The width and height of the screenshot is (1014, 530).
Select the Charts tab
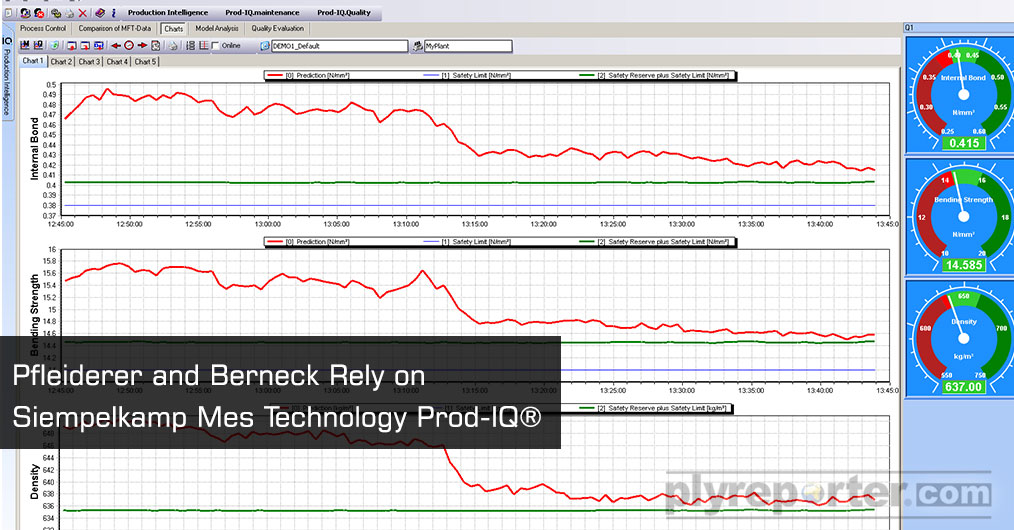173,28
